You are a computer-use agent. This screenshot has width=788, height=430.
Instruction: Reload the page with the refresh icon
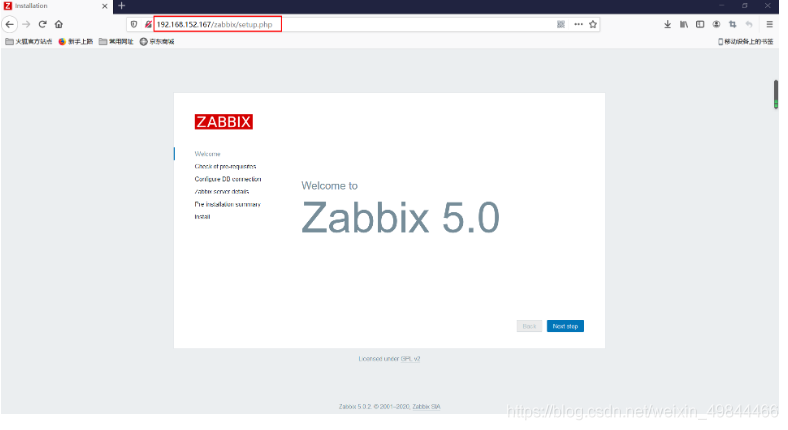tap(43, 24)
